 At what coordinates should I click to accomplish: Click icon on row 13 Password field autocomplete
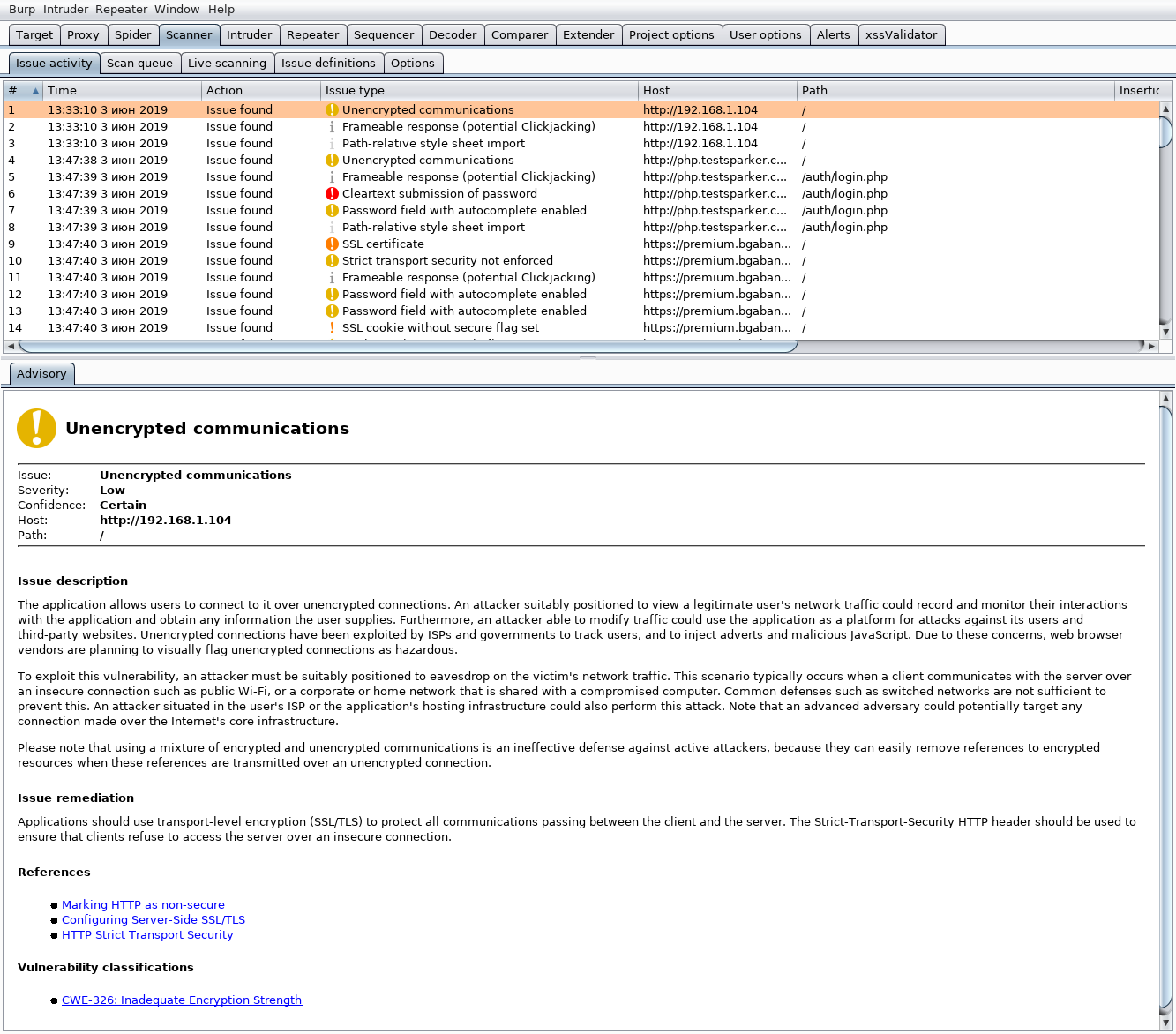click(332, 311)
